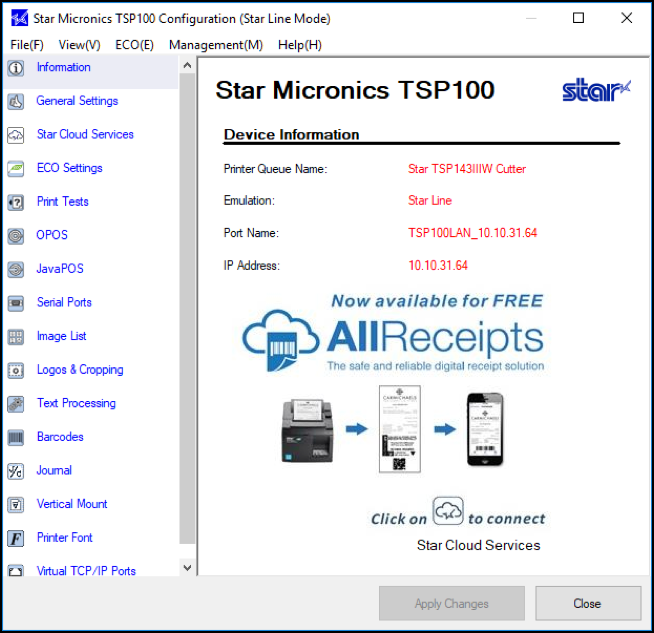654x633 pixels.
Task: Open Logos & Cropping settings
Action: point(80,369)
